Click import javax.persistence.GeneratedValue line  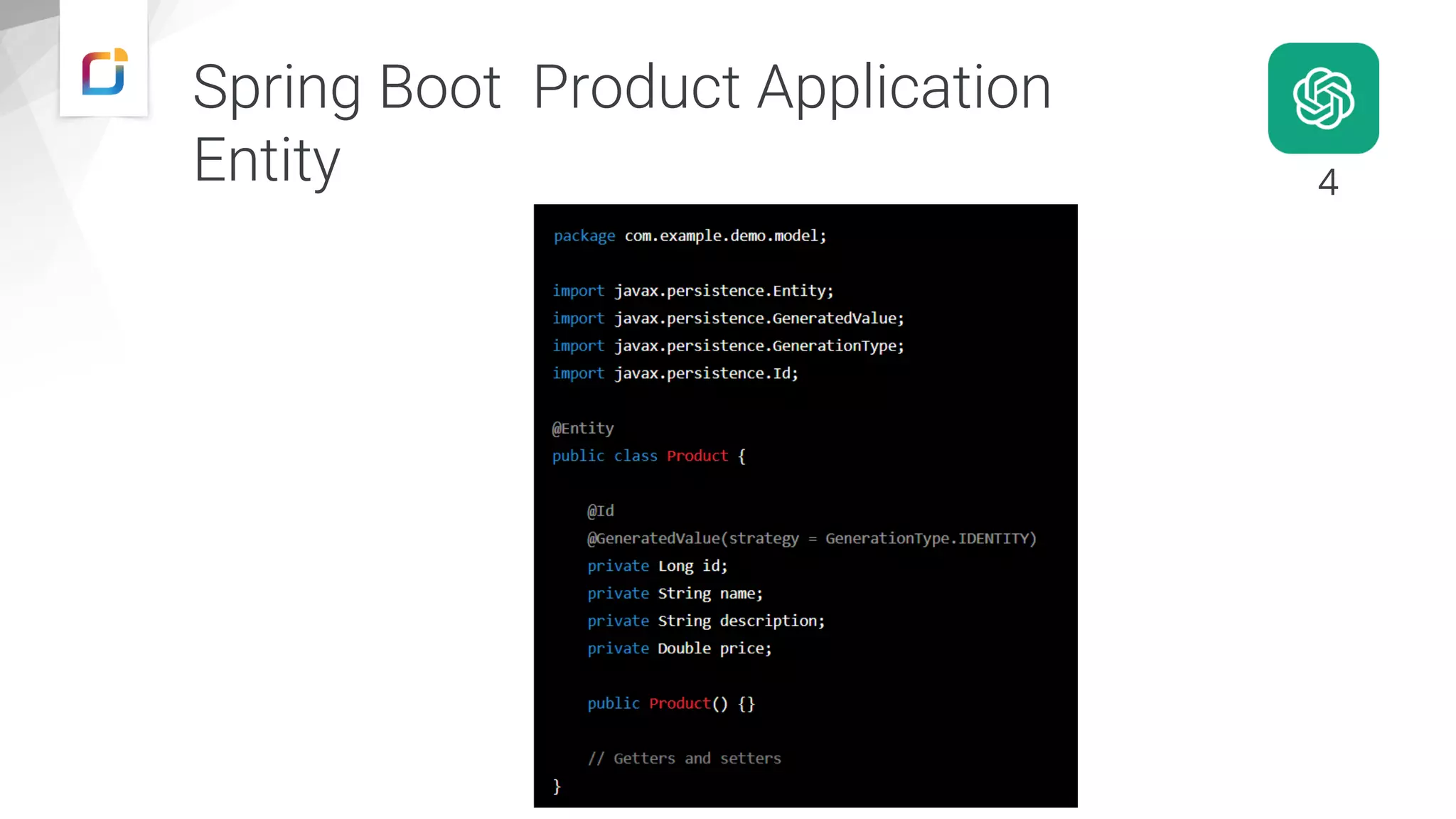tap(728, 318)
